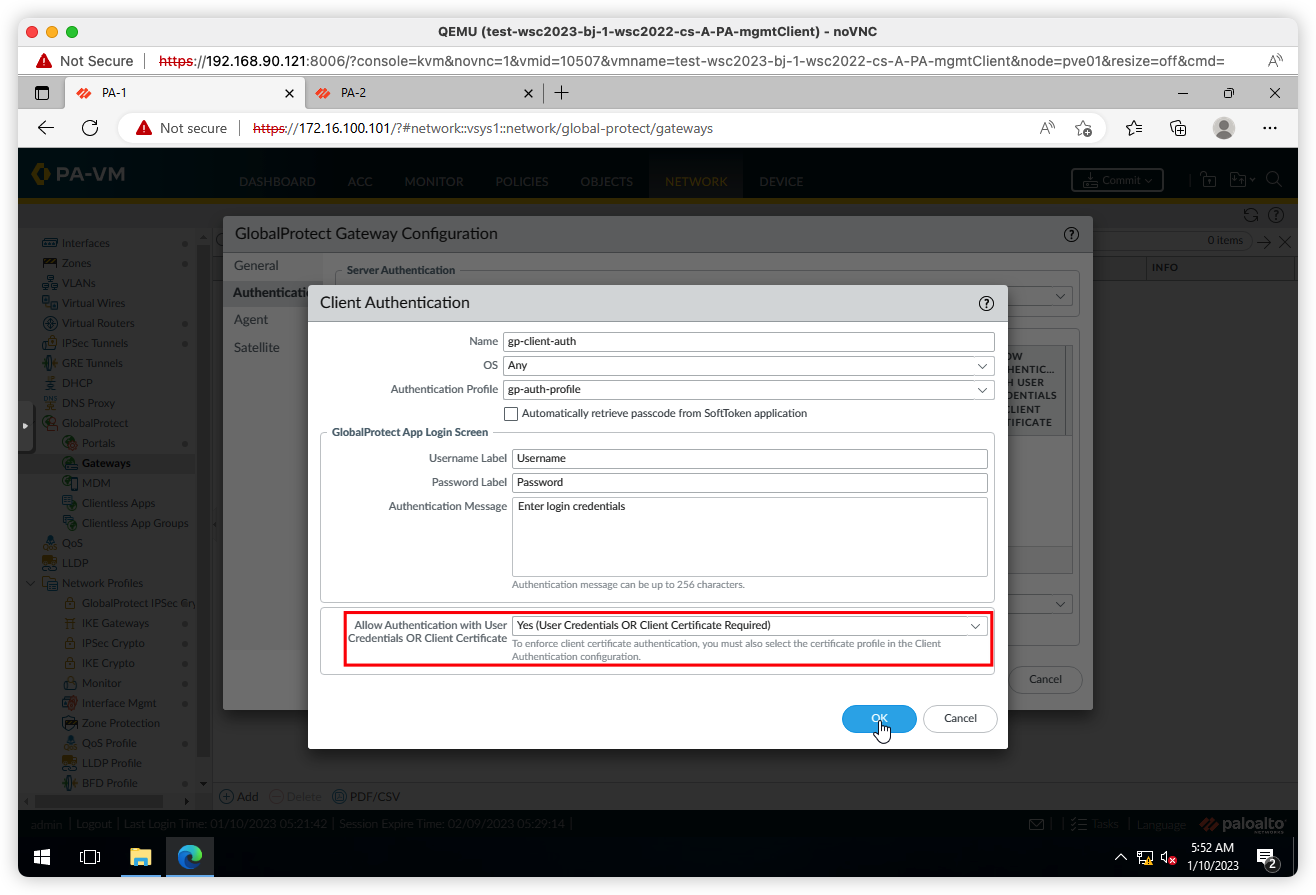
Task: Open Windows Task View
Action: pos(90,857)
